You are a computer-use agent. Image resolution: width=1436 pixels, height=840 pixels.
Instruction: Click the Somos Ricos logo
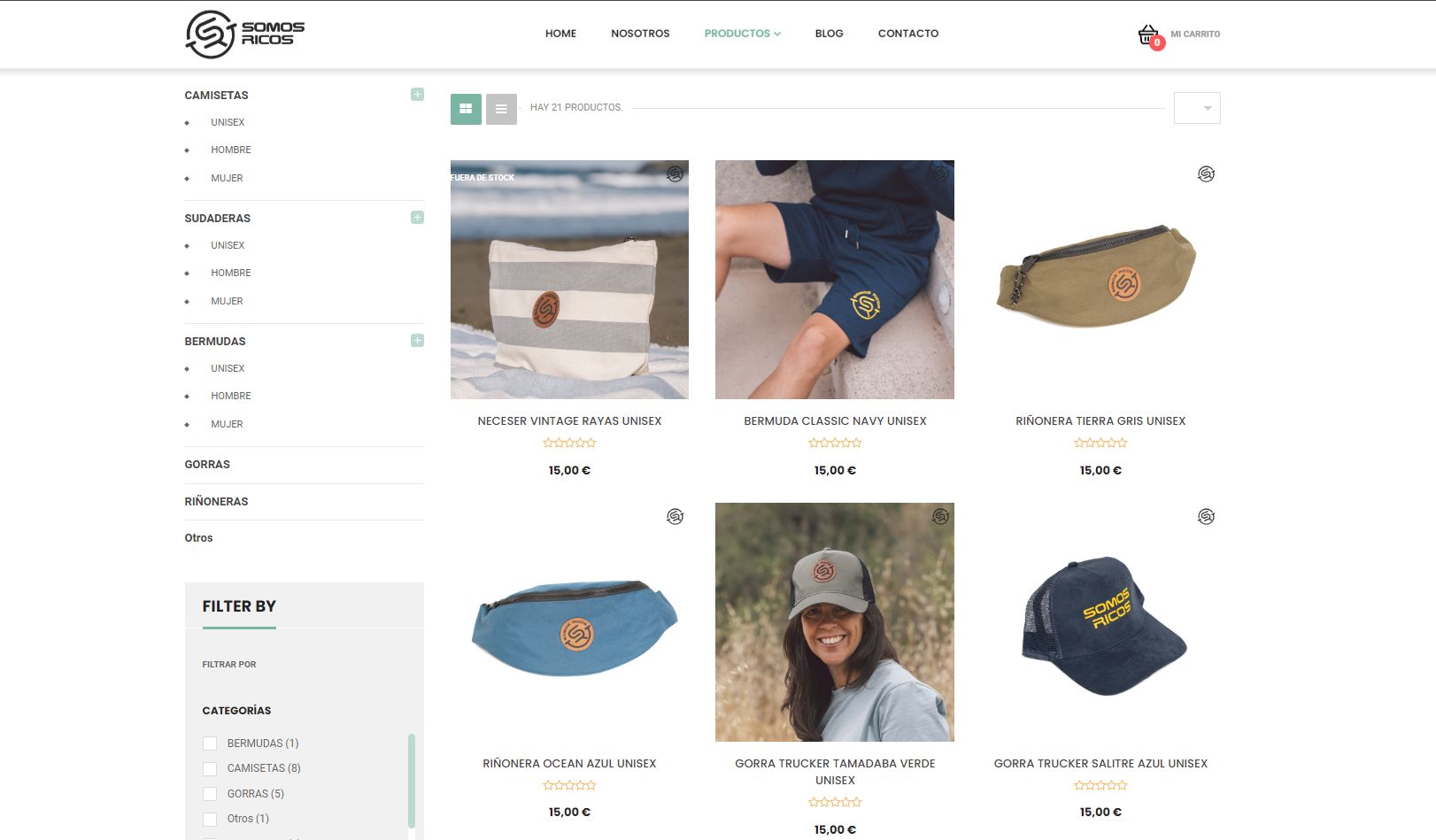point(244,35)
